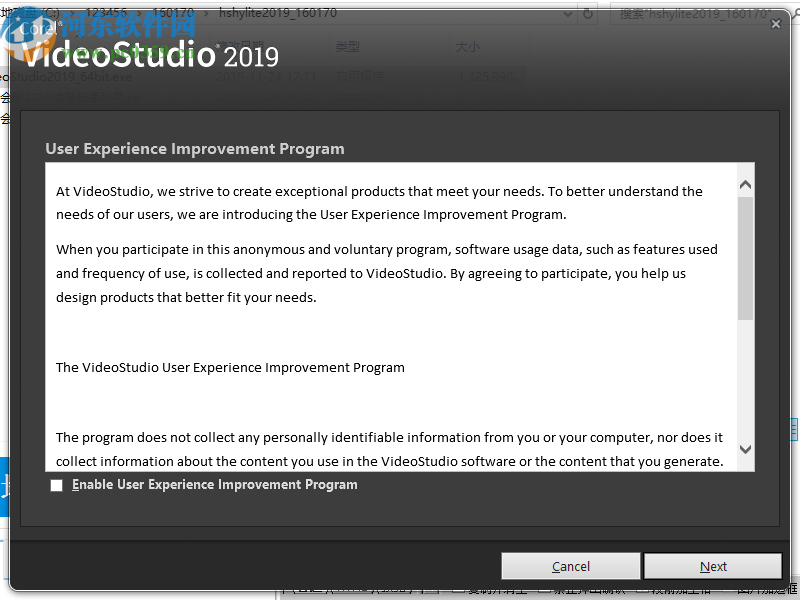Viewport: 800px width, 600px height.
Task: Click the refresh icon in the address bar
Action: pos(587,14)
